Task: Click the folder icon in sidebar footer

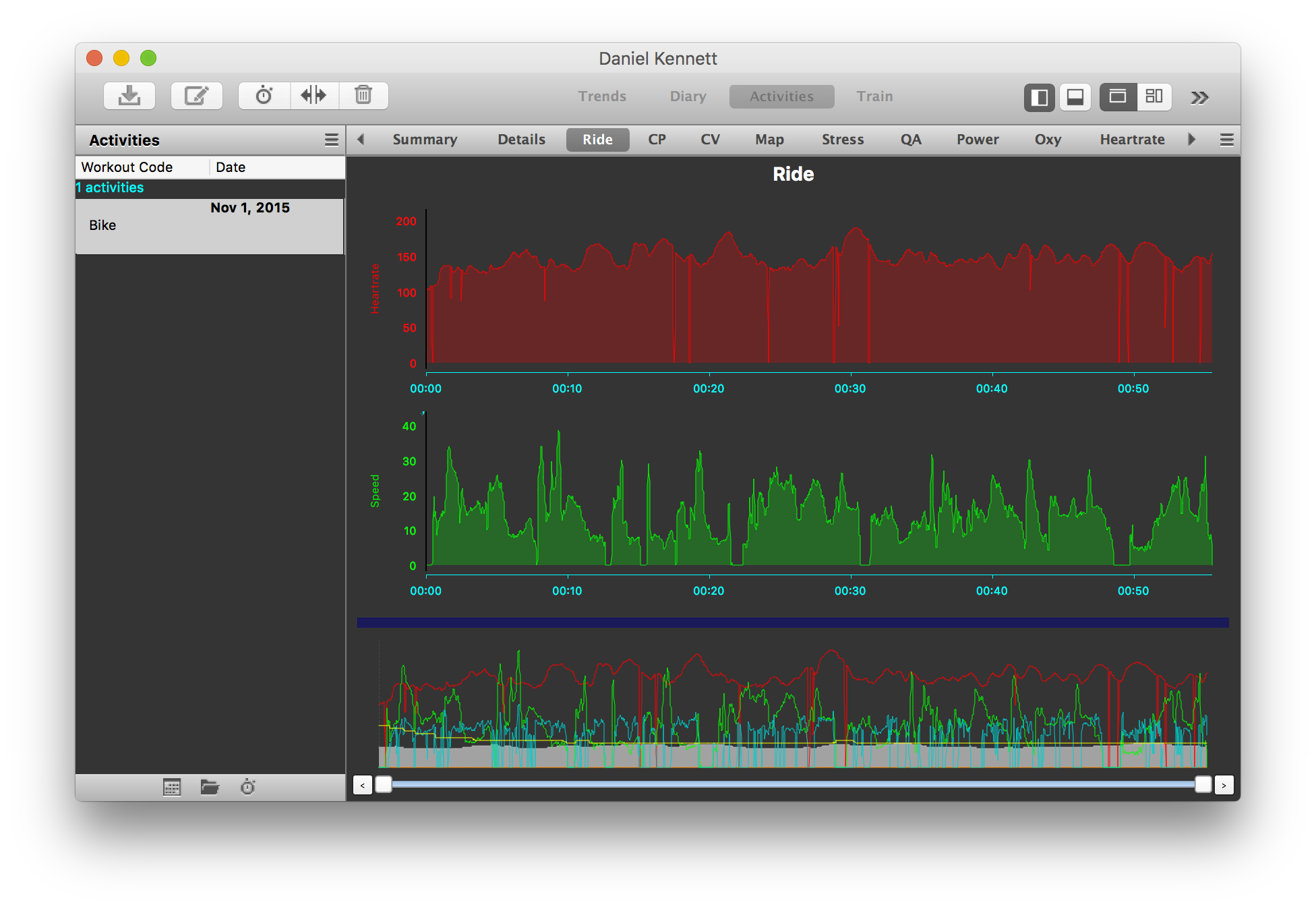Action: pos(210,787)
